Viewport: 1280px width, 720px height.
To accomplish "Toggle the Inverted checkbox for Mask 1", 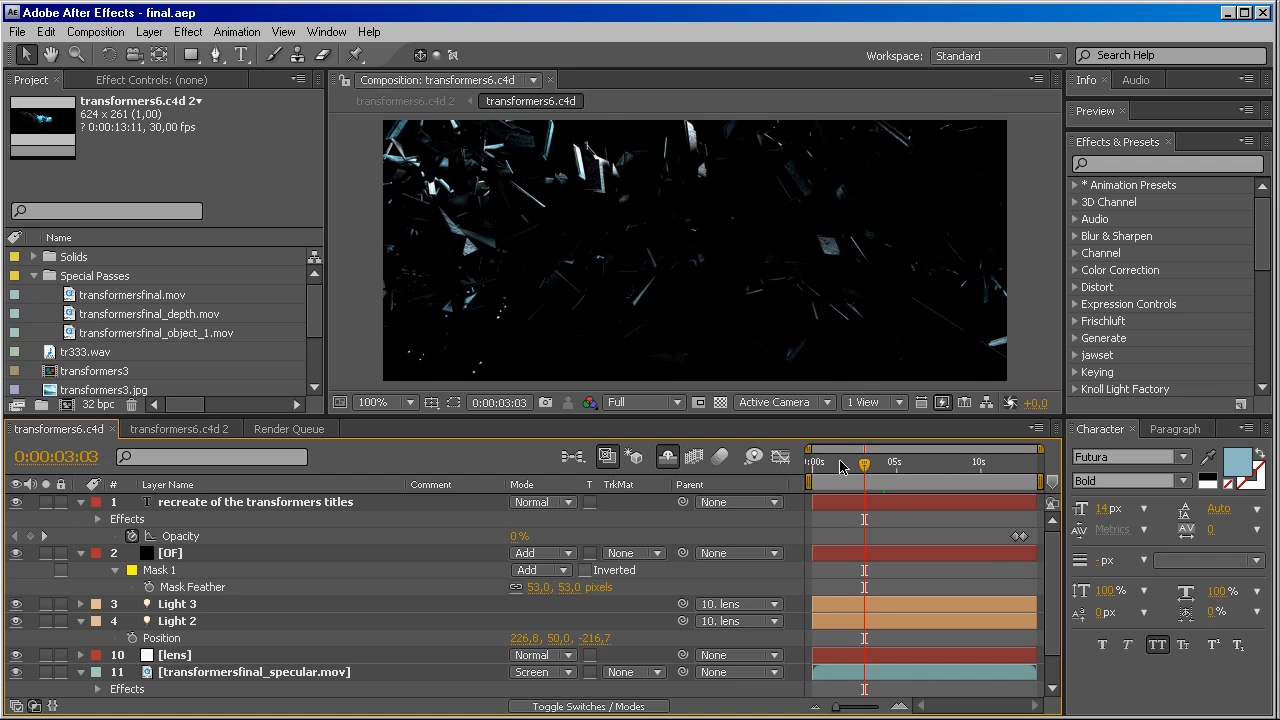I will 586,570.
